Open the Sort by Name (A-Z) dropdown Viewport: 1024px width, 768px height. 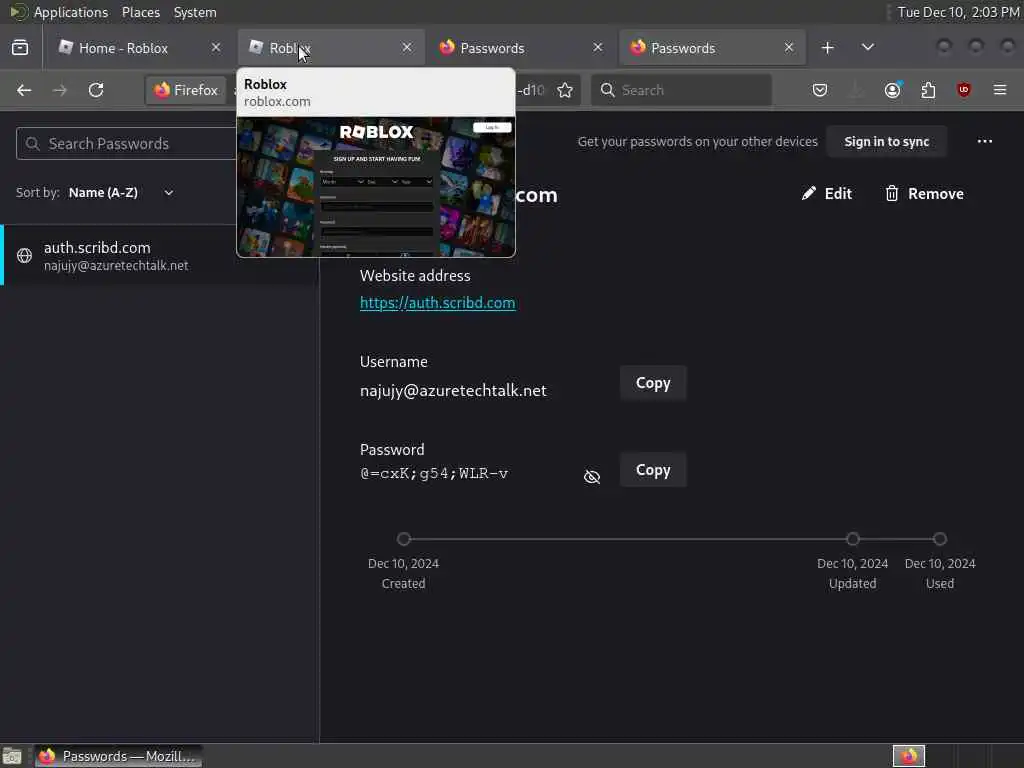121,193
